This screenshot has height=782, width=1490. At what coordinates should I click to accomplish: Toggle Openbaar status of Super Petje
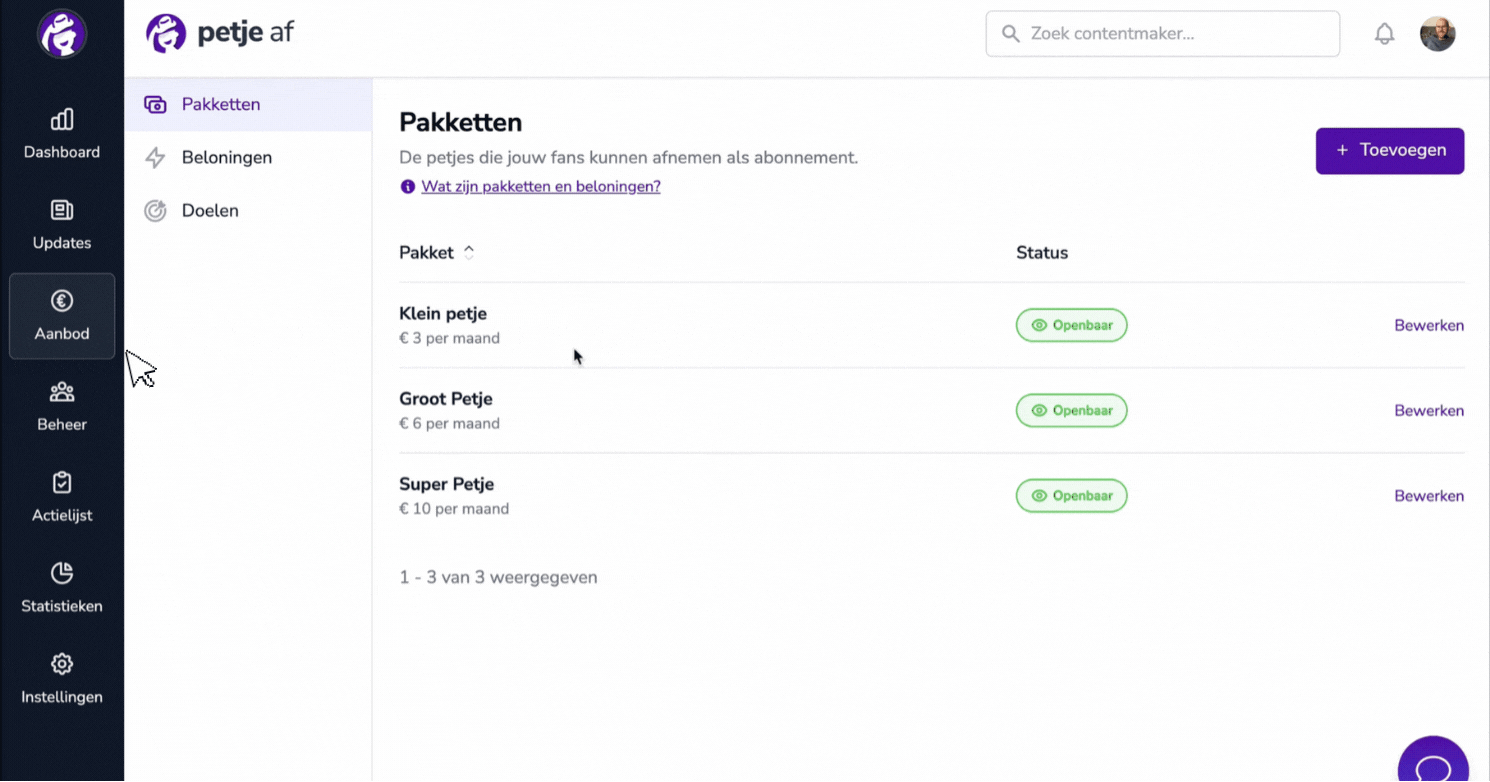pyautogui.click(x=1071, y=496)
